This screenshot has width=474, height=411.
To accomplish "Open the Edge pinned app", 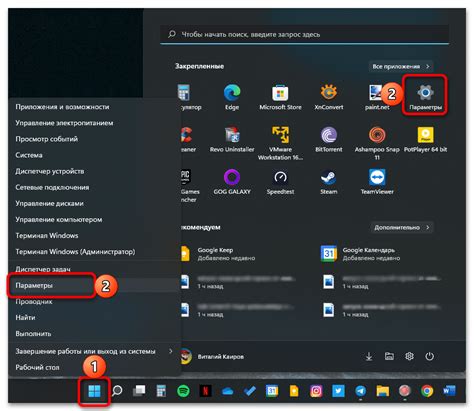I will click(232, 97).
